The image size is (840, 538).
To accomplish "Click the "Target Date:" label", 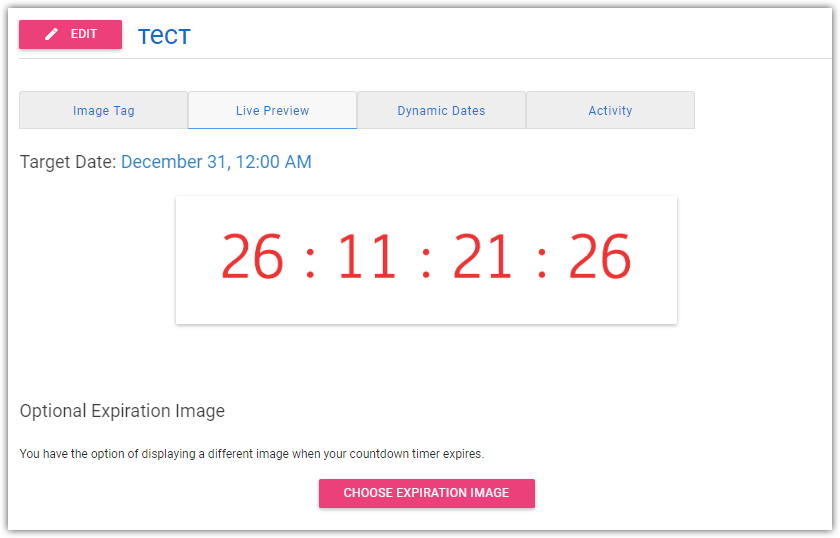I will click(68, 162).
